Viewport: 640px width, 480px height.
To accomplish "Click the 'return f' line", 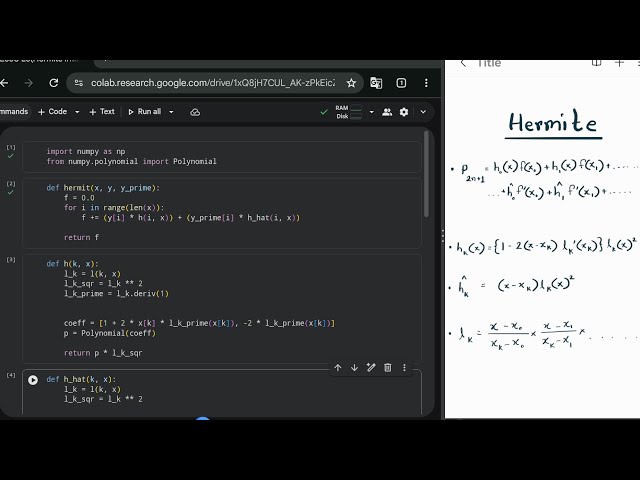I will click(81, 238).
